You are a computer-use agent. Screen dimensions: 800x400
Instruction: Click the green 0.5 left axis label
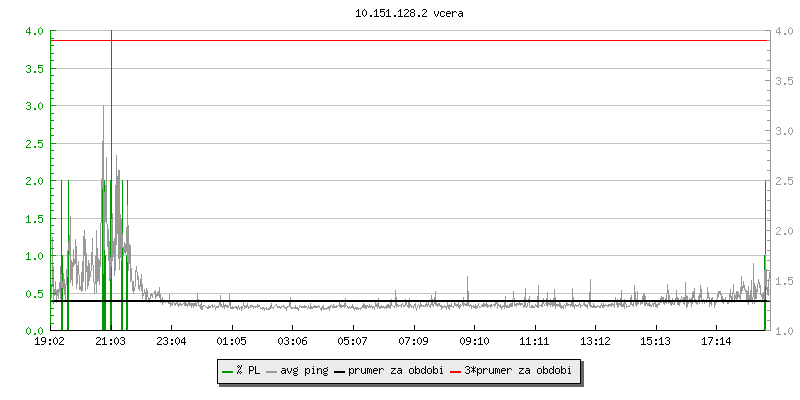pos(33,294)
